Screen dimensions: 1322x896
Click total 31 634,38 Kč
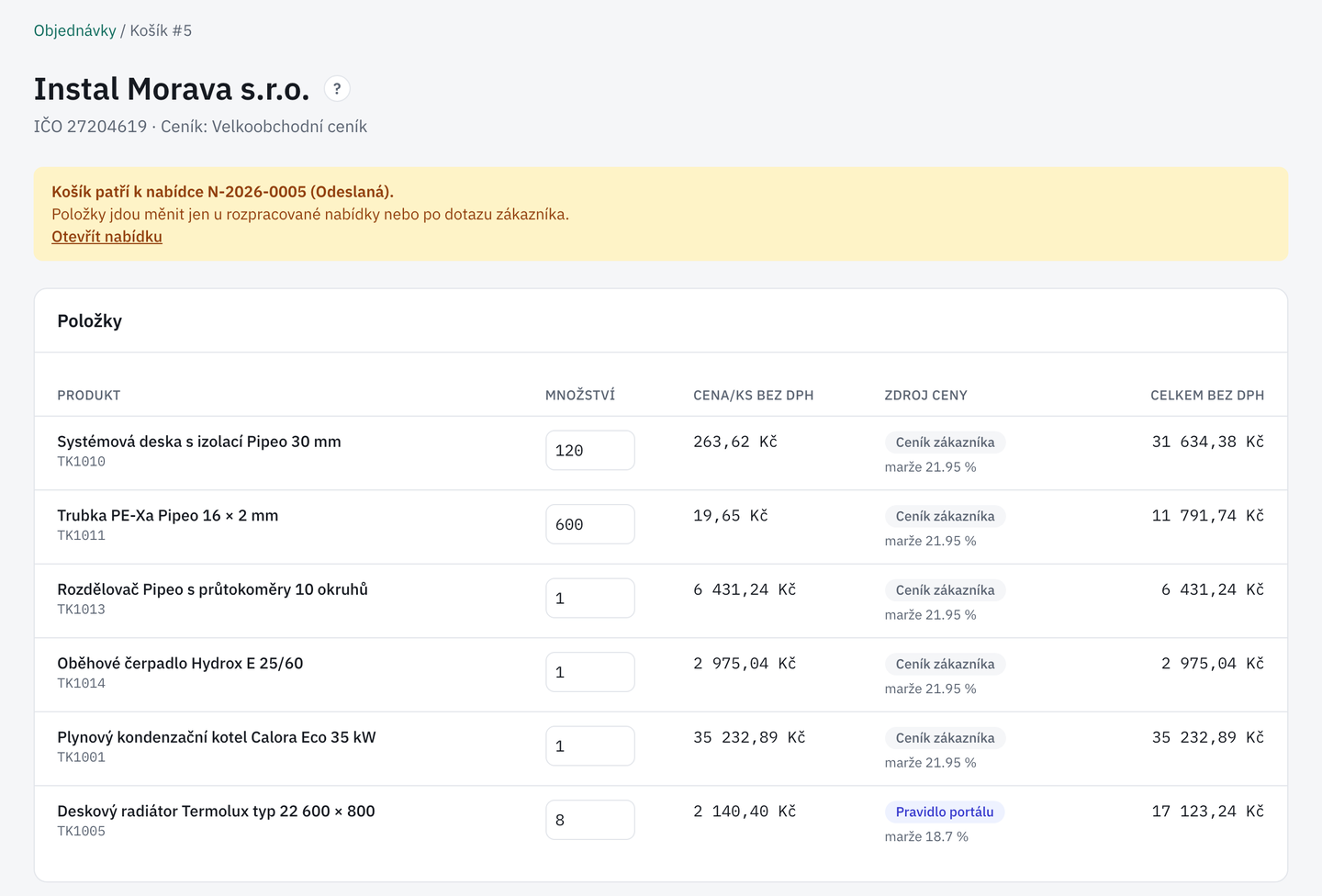click(1208, 442)
